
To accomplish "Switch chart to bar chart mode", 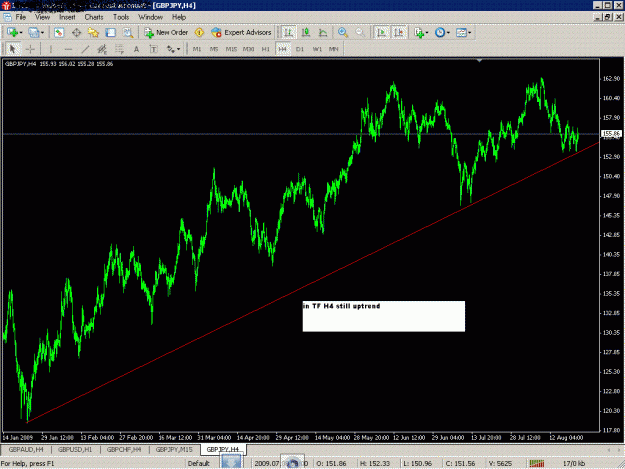I will (289, 32).
